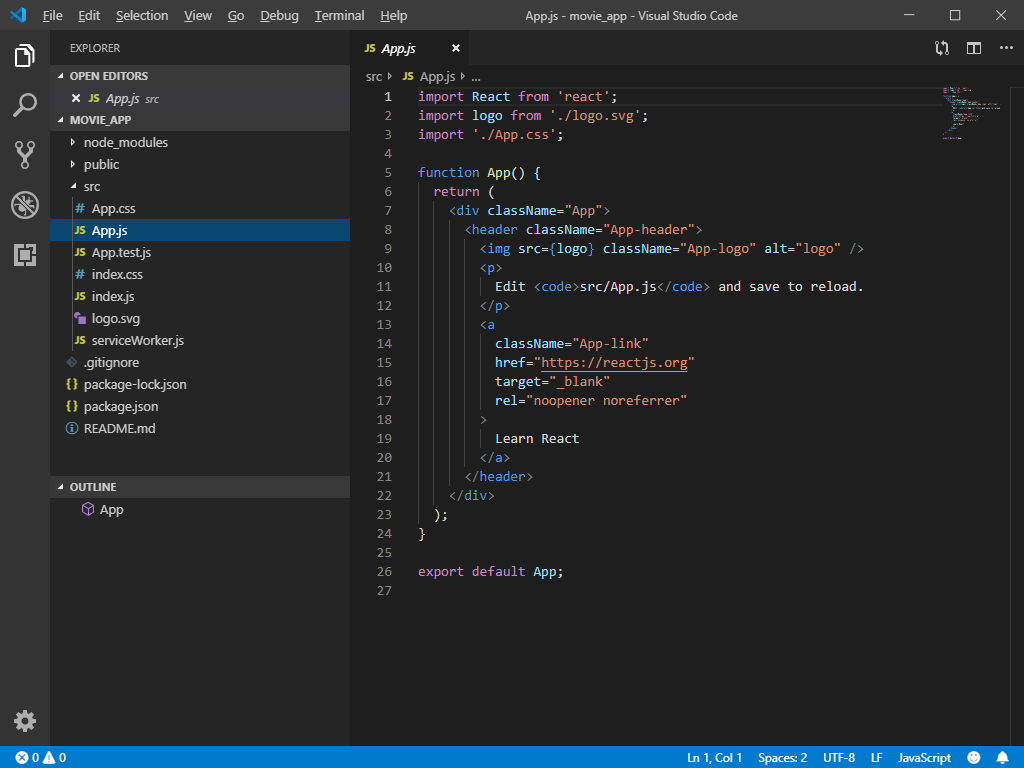Place cursor on export default App line
The height and width of the screenshot is (768, 1024).
(x=490, y=571)
